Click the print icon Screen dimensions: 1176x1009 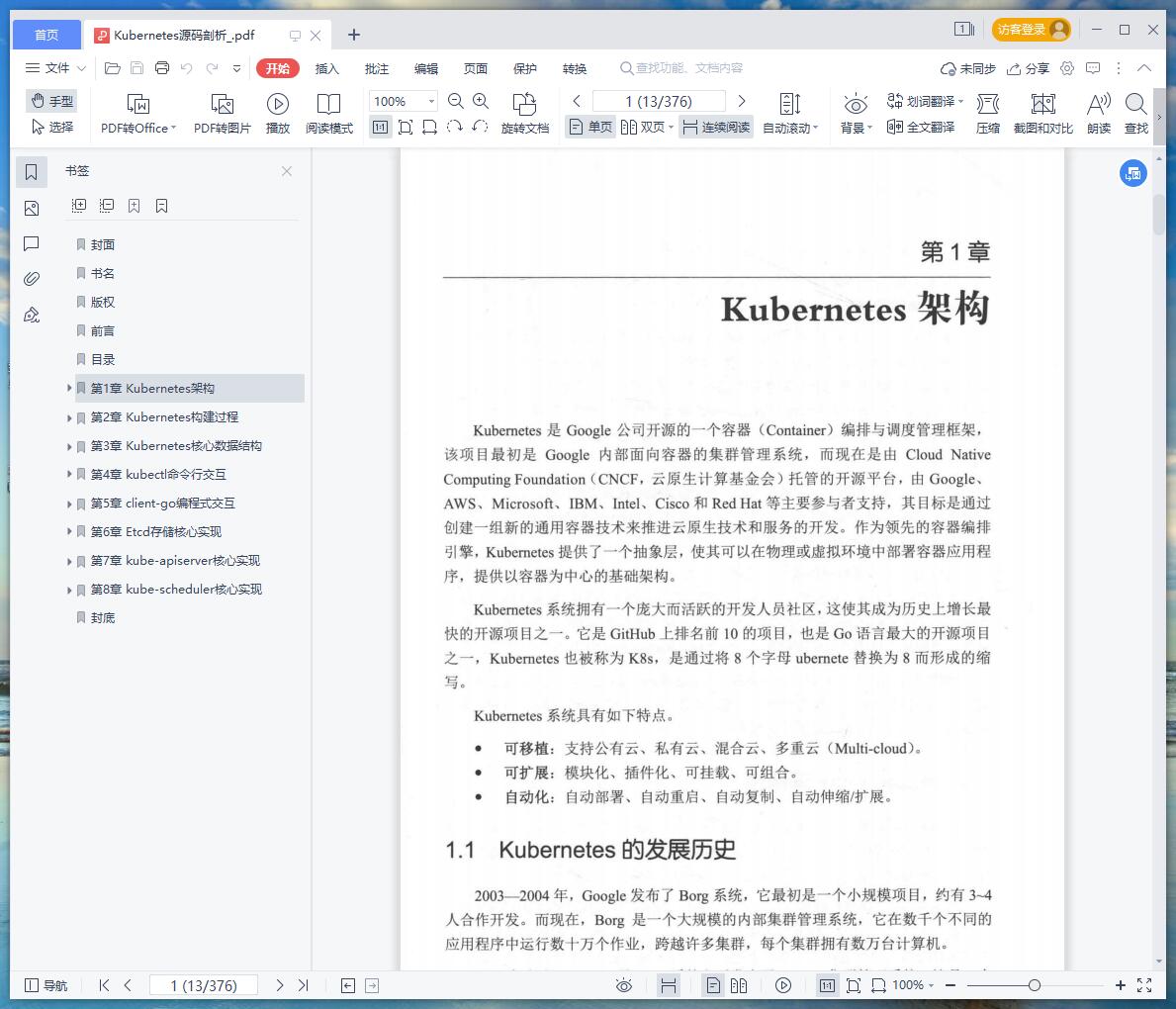coord(162,68)
